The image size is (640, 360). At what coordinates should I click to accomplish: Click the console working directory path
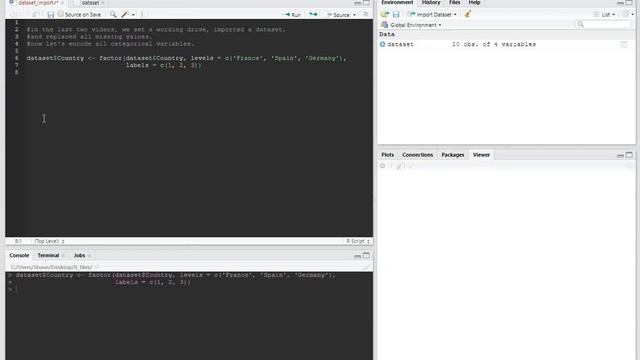pyautogui.click(x=51, y=267)
